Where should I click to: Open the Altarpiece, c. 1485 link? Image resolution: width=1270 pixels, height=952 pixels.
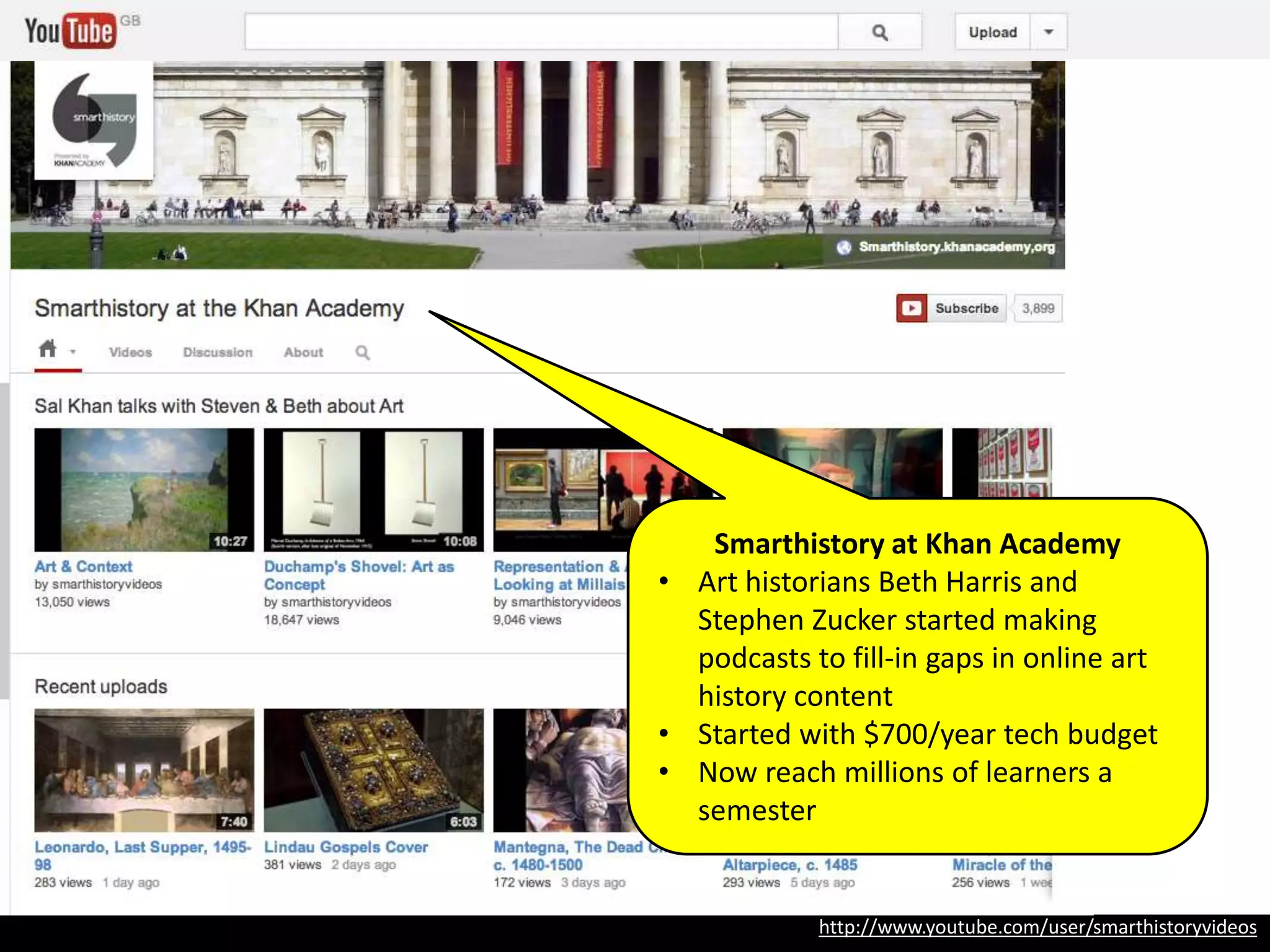[790, 865]
